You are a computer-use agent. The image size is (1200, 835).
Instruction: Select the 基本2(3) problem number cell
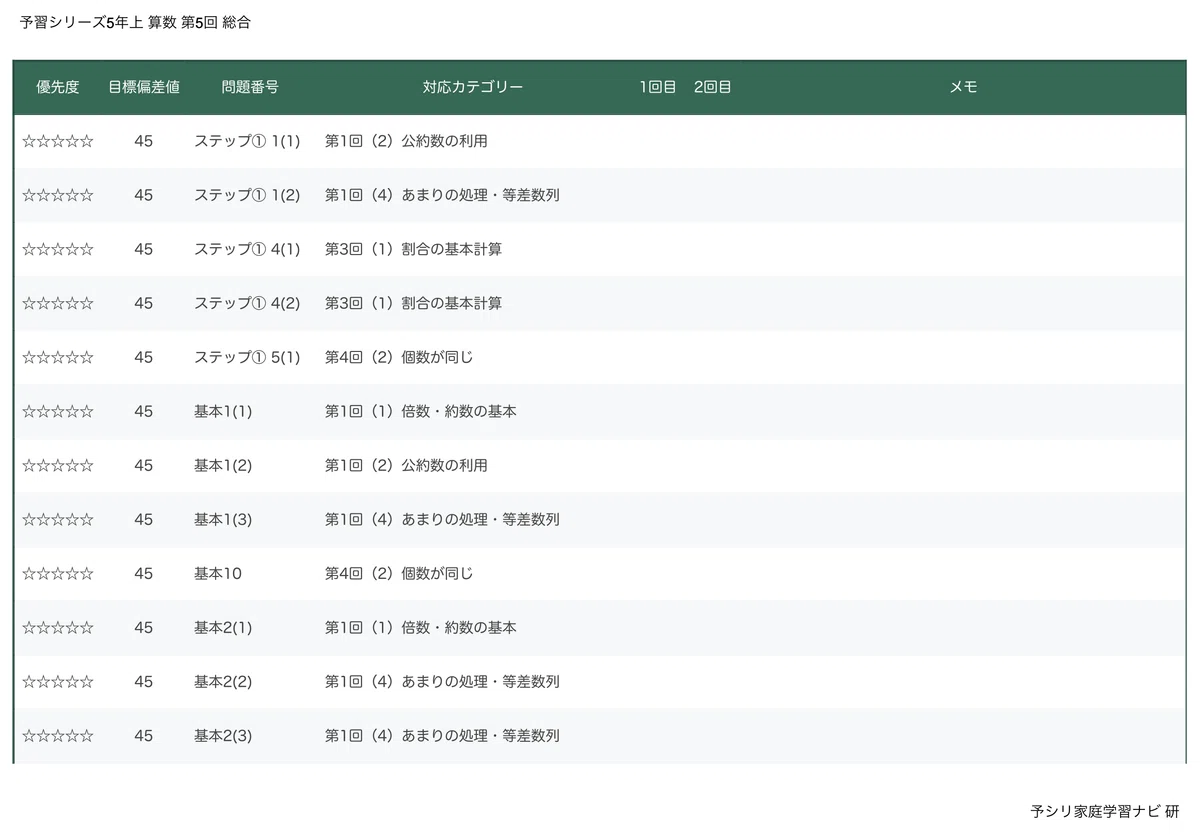coord(223,736)
